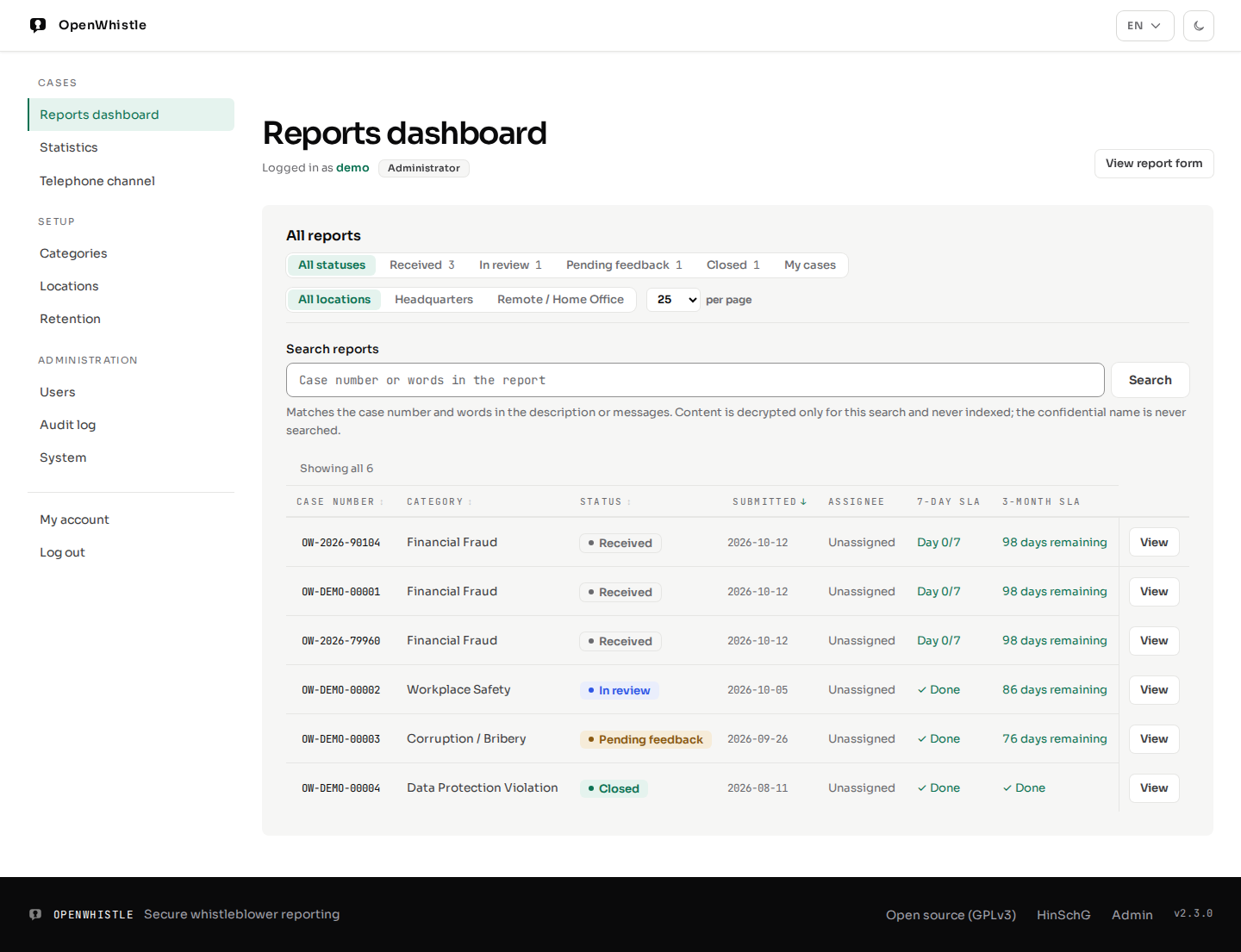Open the Admin footer link
Image resolution: width=1241 pixels, height=952 pixels.
[1132, 915]
